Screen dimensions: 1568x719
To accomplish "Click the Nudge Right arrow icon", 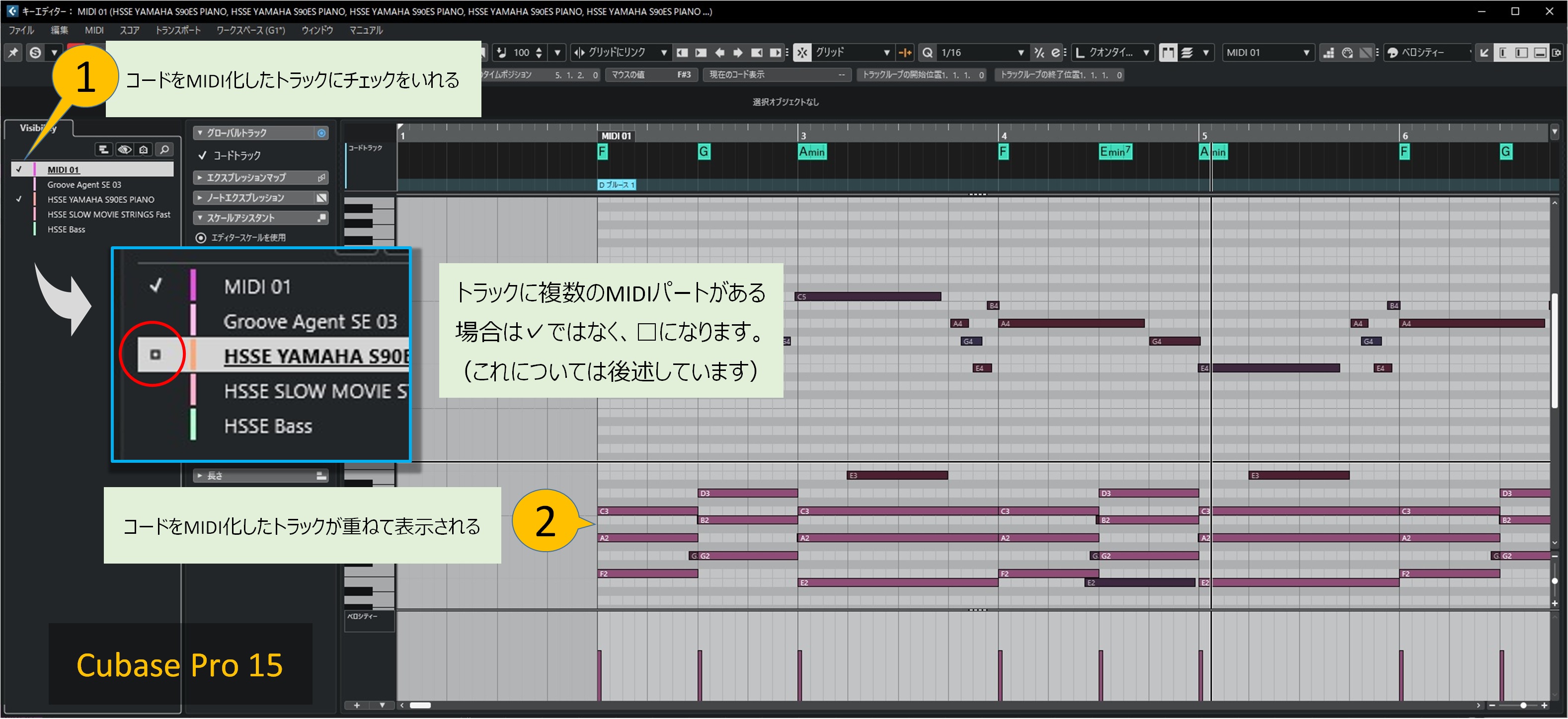I will [738, 53].
